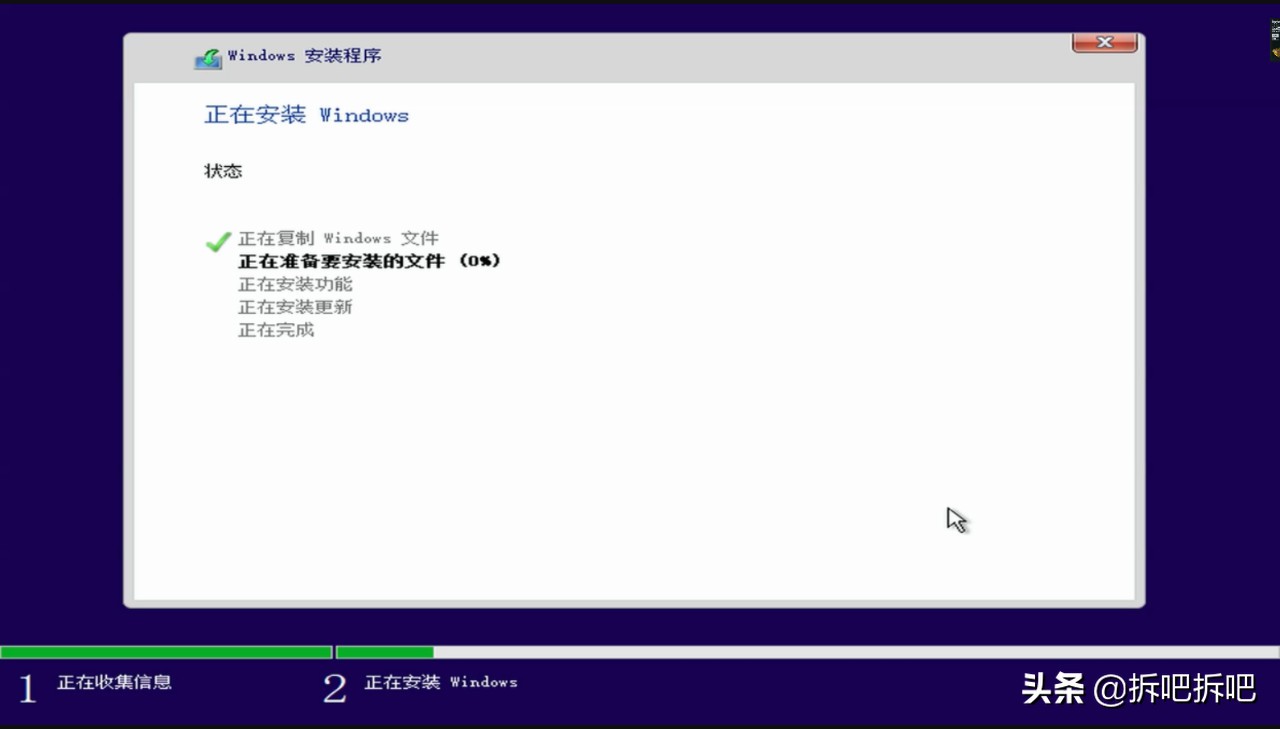Click the 正在安装 Windows heading
Image resolution: width=1280 pixels, height=729 pixels.
coord(306,115)
